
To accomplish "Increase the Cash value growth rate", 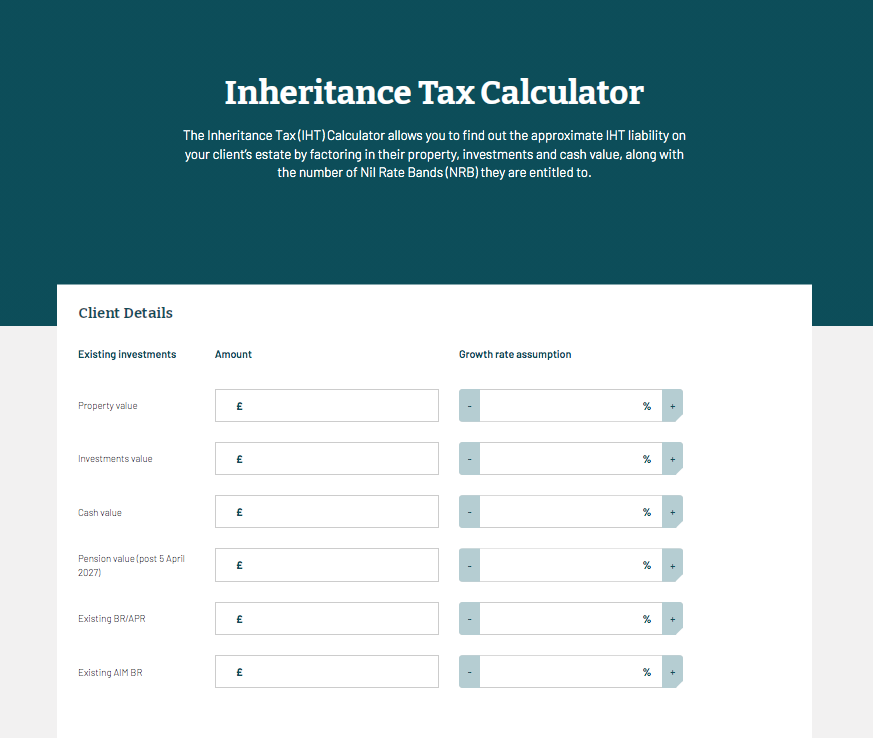I will [x=672, y=512].
